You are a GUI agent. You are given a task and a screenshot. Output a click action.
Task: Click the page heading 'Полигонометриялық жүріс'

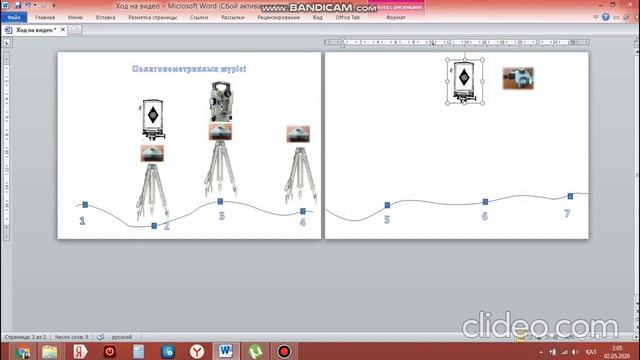(189, 69)
